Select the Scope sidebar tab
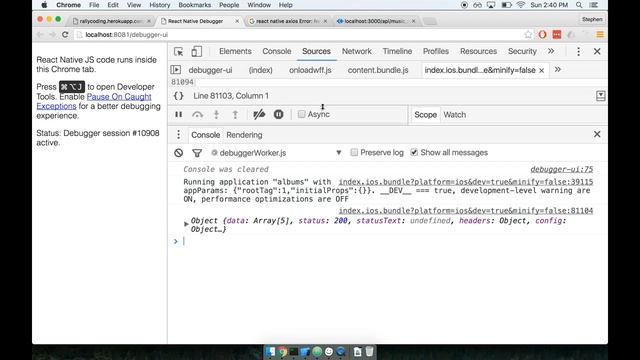Screen dimensions: 640x360 [x=425, y=115]
